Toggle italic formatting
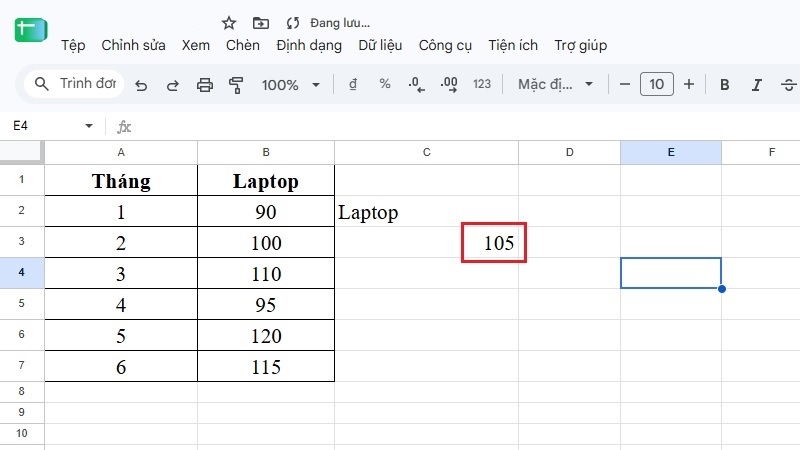 click(x=757, y=85)
